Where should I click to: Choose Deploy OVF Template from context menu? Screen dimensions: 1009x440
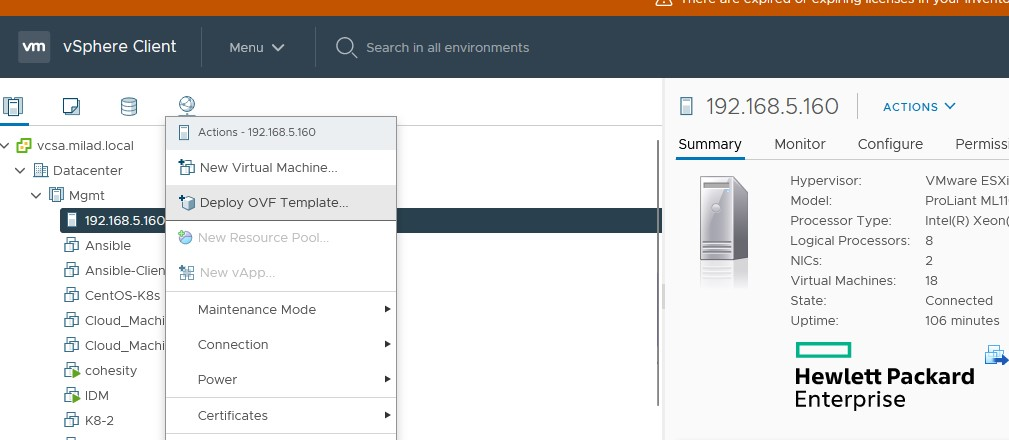tap(281, 203)
